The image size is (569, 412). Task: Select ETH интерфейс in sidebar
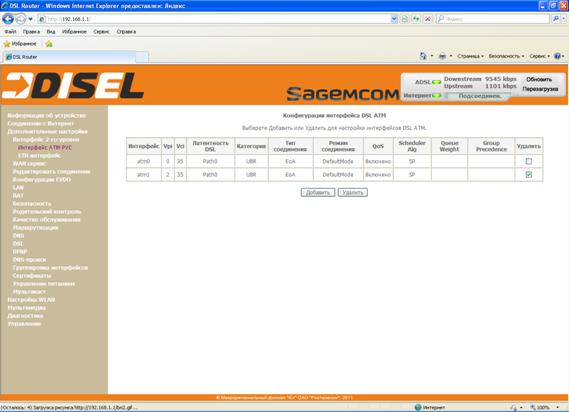pyautogui.click(x=39, y=156)
